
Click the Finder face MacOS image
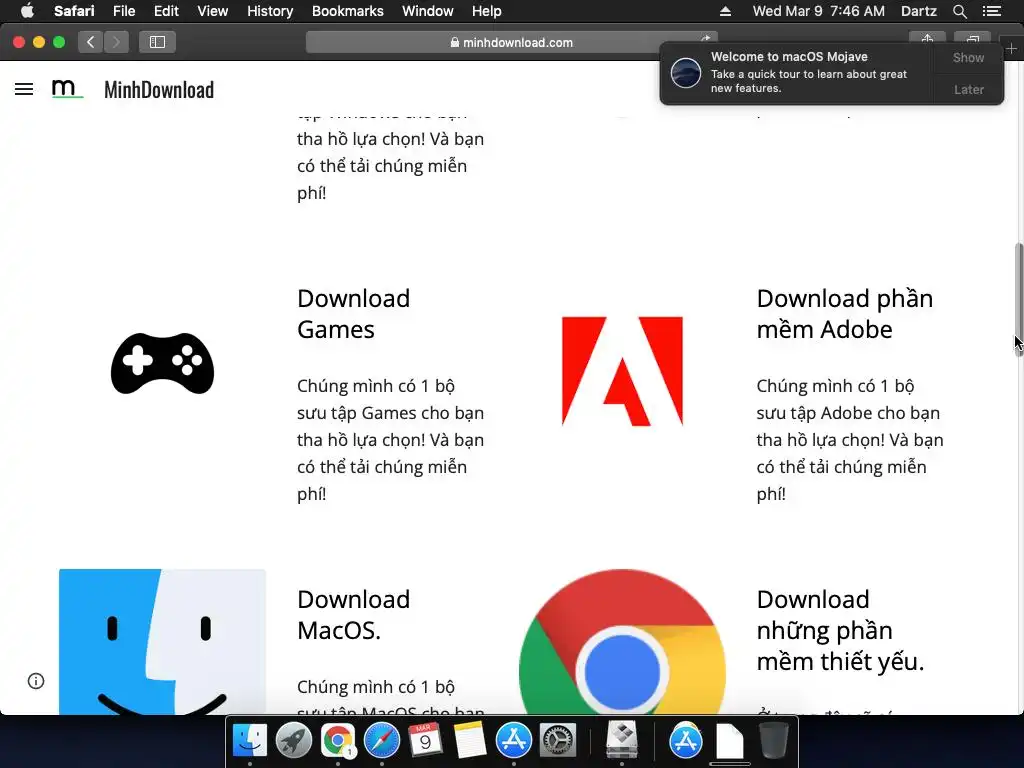pyautogui.click(x=163, y=641)
